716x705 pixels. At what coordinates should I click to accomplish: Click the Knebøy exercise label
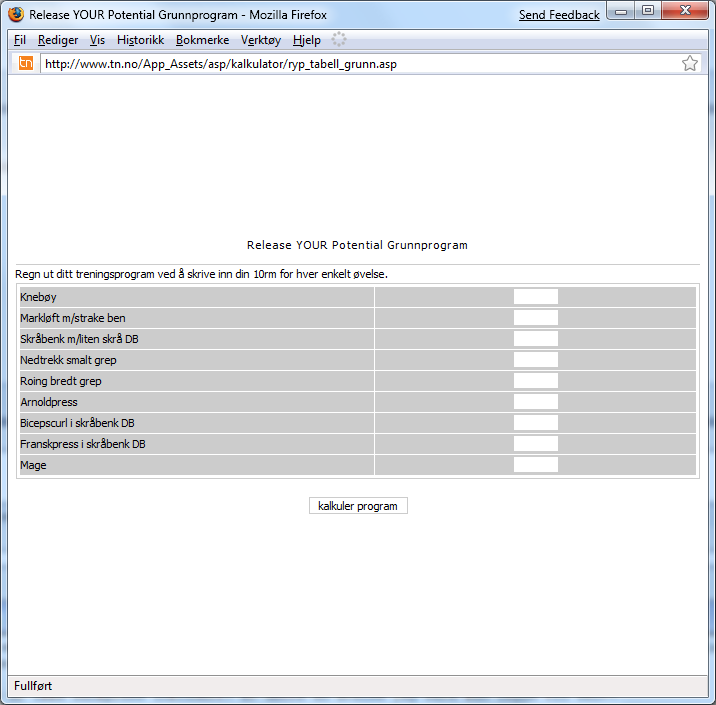[38, 297]
